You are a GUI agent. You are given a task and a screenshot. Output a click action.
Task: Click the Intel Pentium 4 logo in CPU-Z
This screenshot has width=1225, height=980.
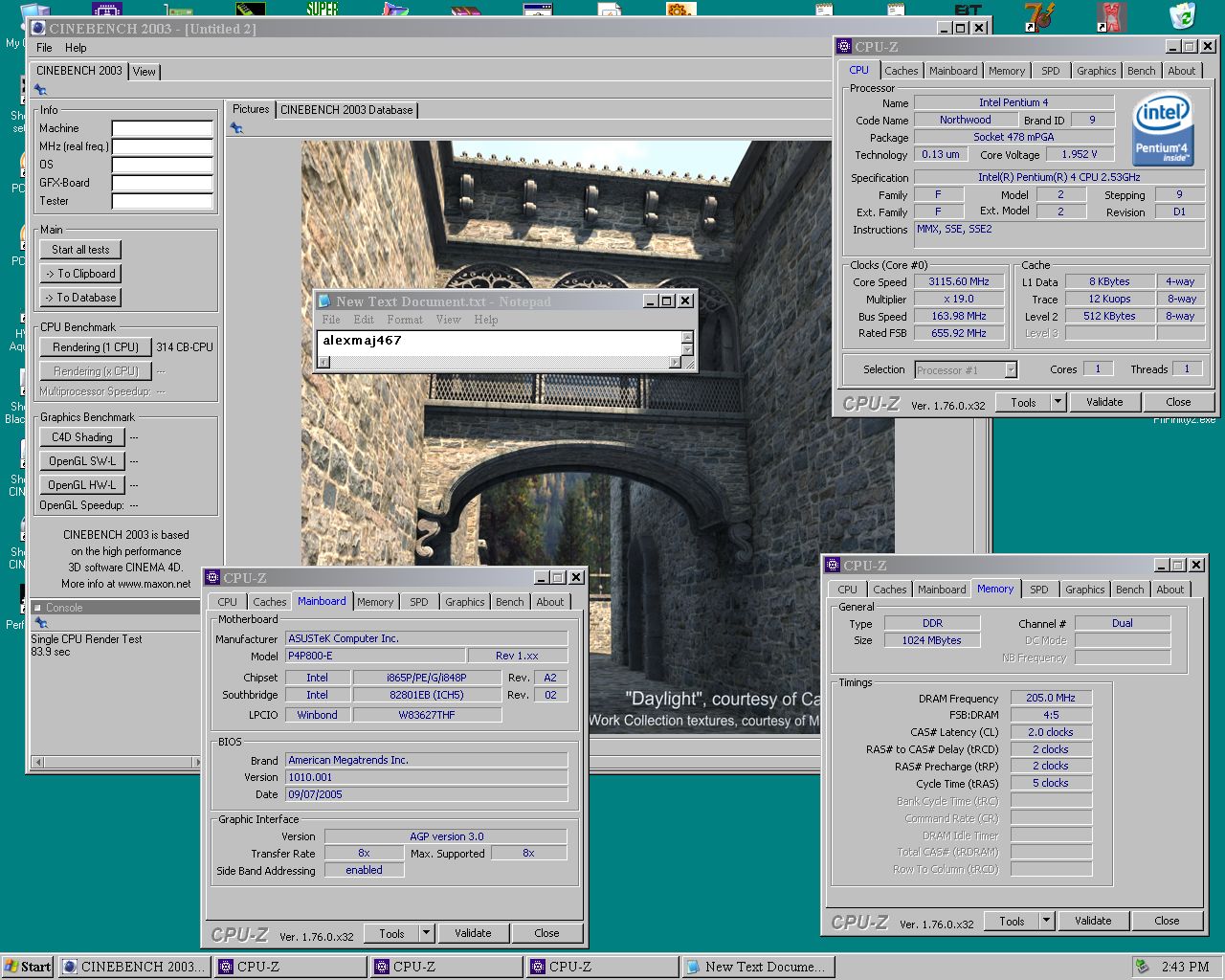click(1161, 129)
